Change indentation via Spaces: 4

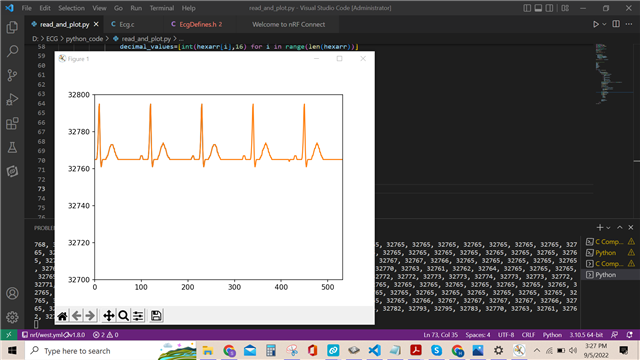pyautogui.click(x=478, y=335)
